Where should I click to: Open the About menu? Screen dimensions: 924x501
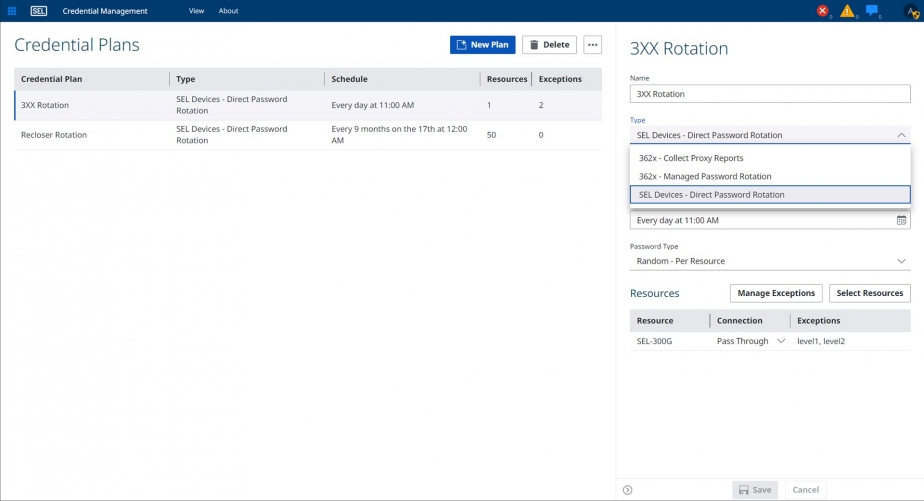pos(228,11)
